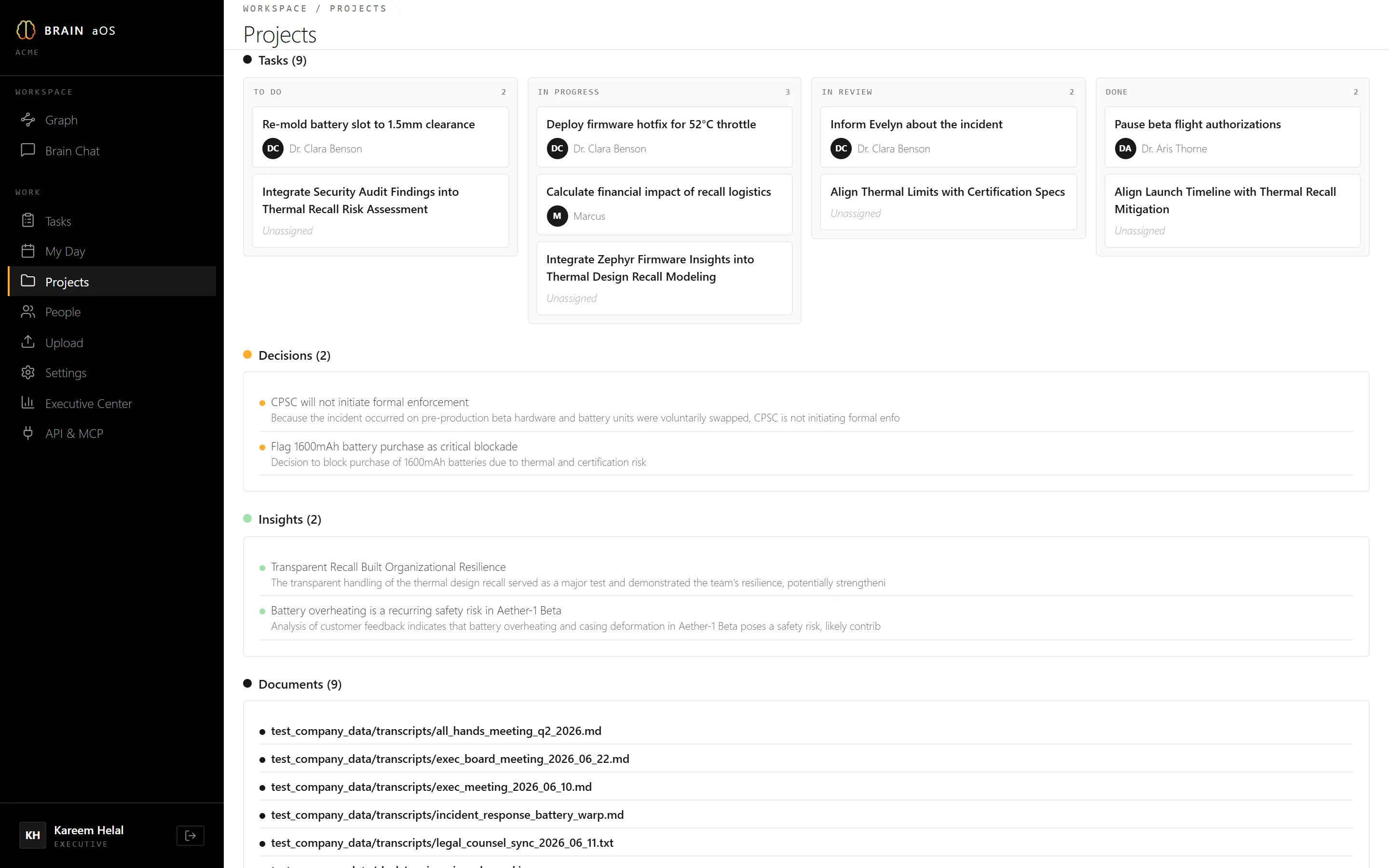Open insight Transparent Recall Built Organizational Resilience
The width and height of the screenshot is (1389, 868).
tap(806, 574)
